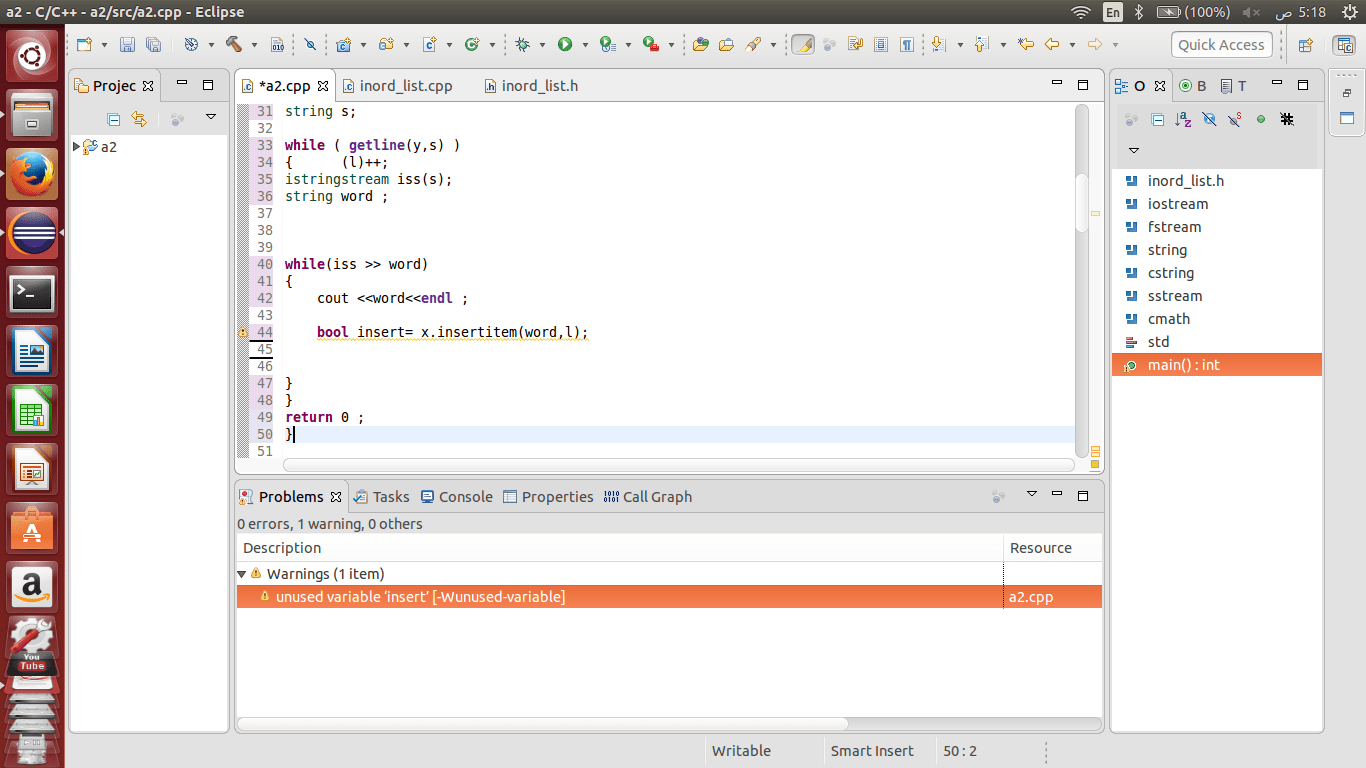Toggle Show Whitespace Characters pilcrow button
The height and width of the screenshot is (768, 1366).
[x=906, y=44]
